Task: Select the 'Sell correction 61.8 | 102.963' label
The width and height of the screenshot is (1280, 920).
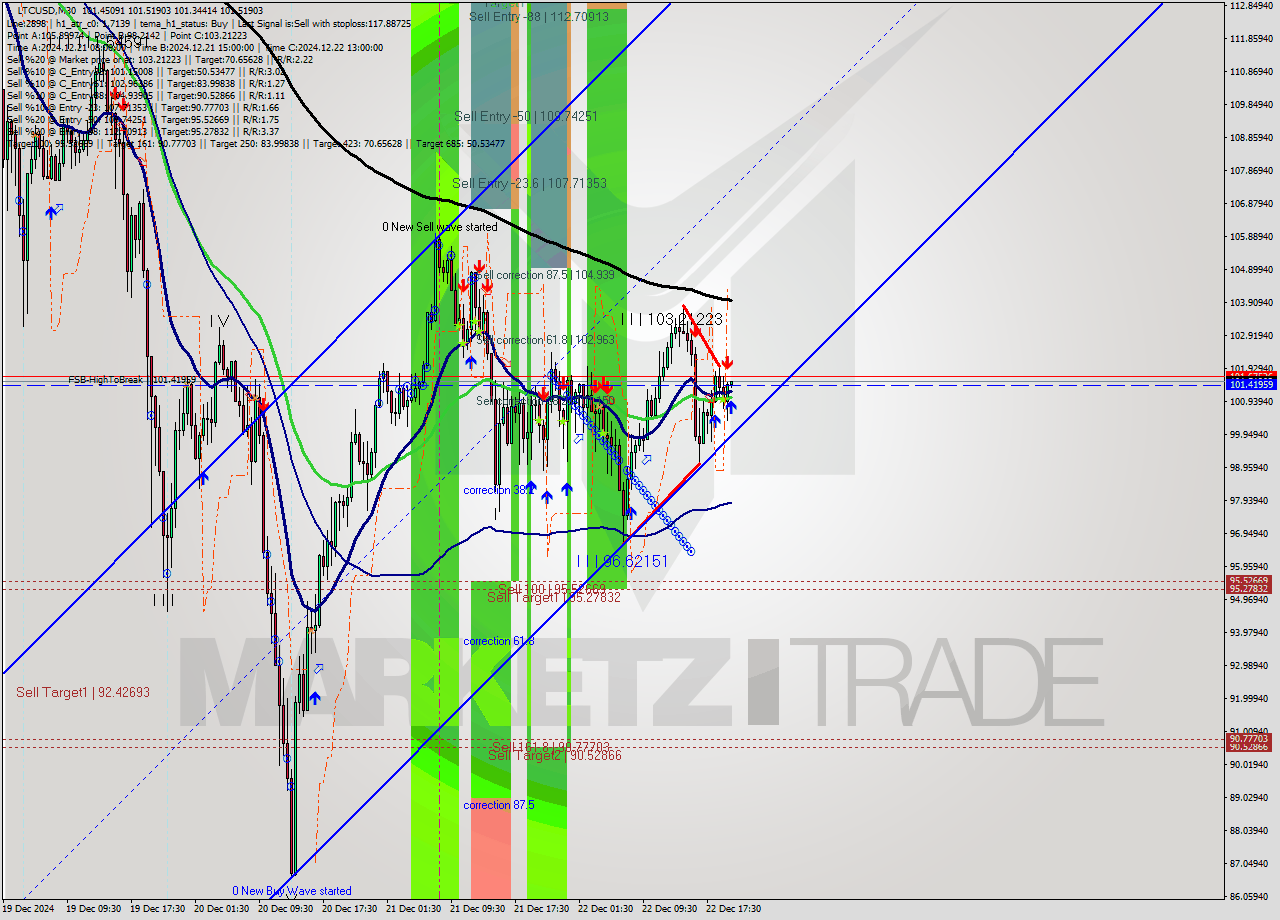Action: 545,340
